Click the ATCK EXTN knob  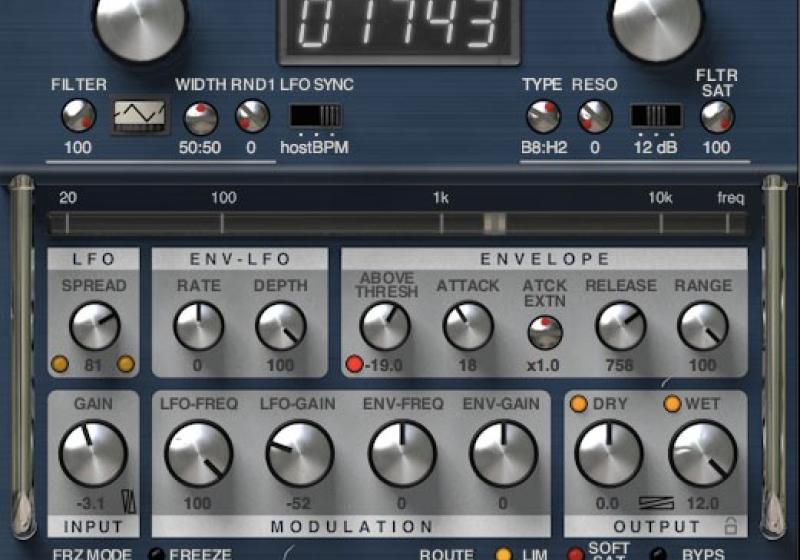coord(545,333)
